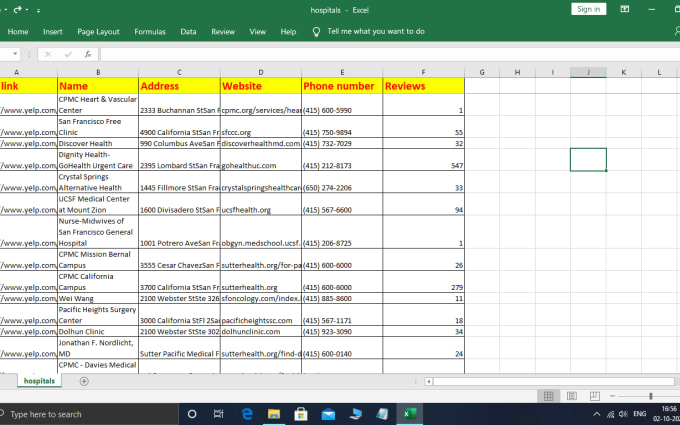Open the Data ribbon tab

pyautogui.click(x=188, y=32)
